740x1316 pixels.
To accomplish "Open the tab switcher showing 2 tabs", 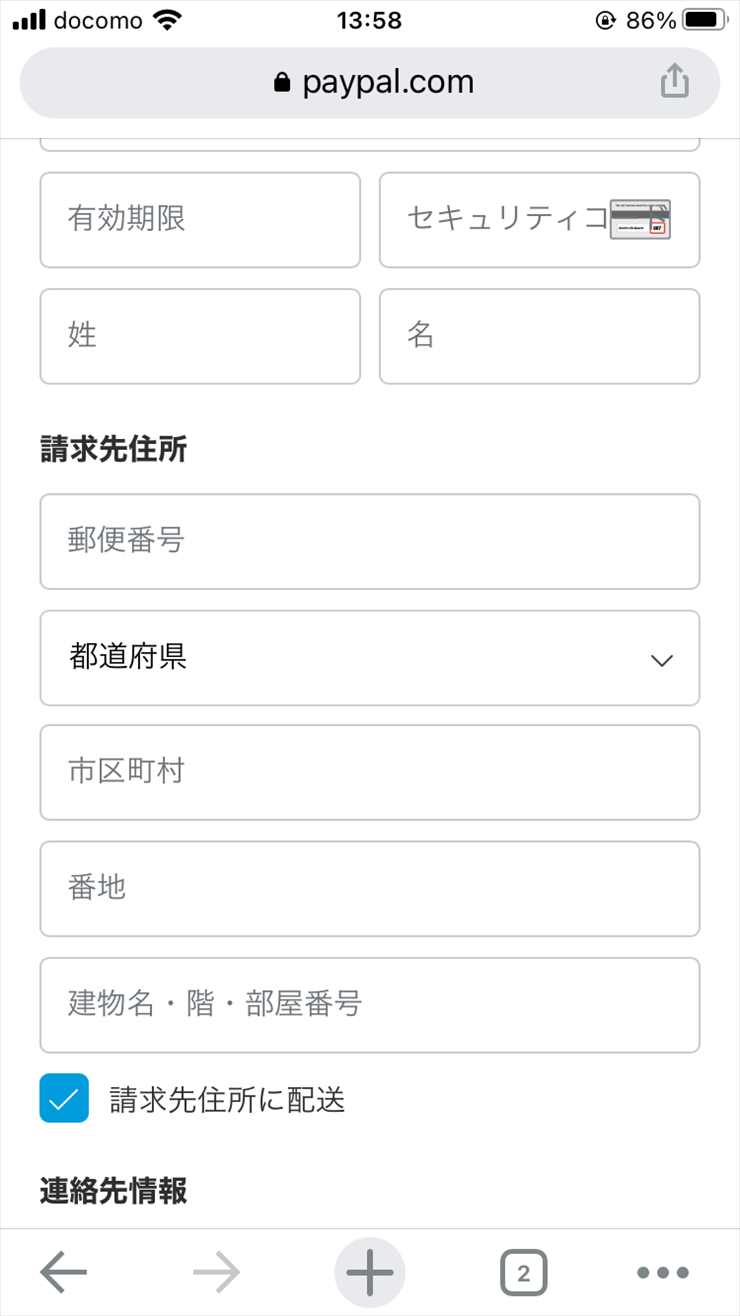I will [x=523, y=1273].
